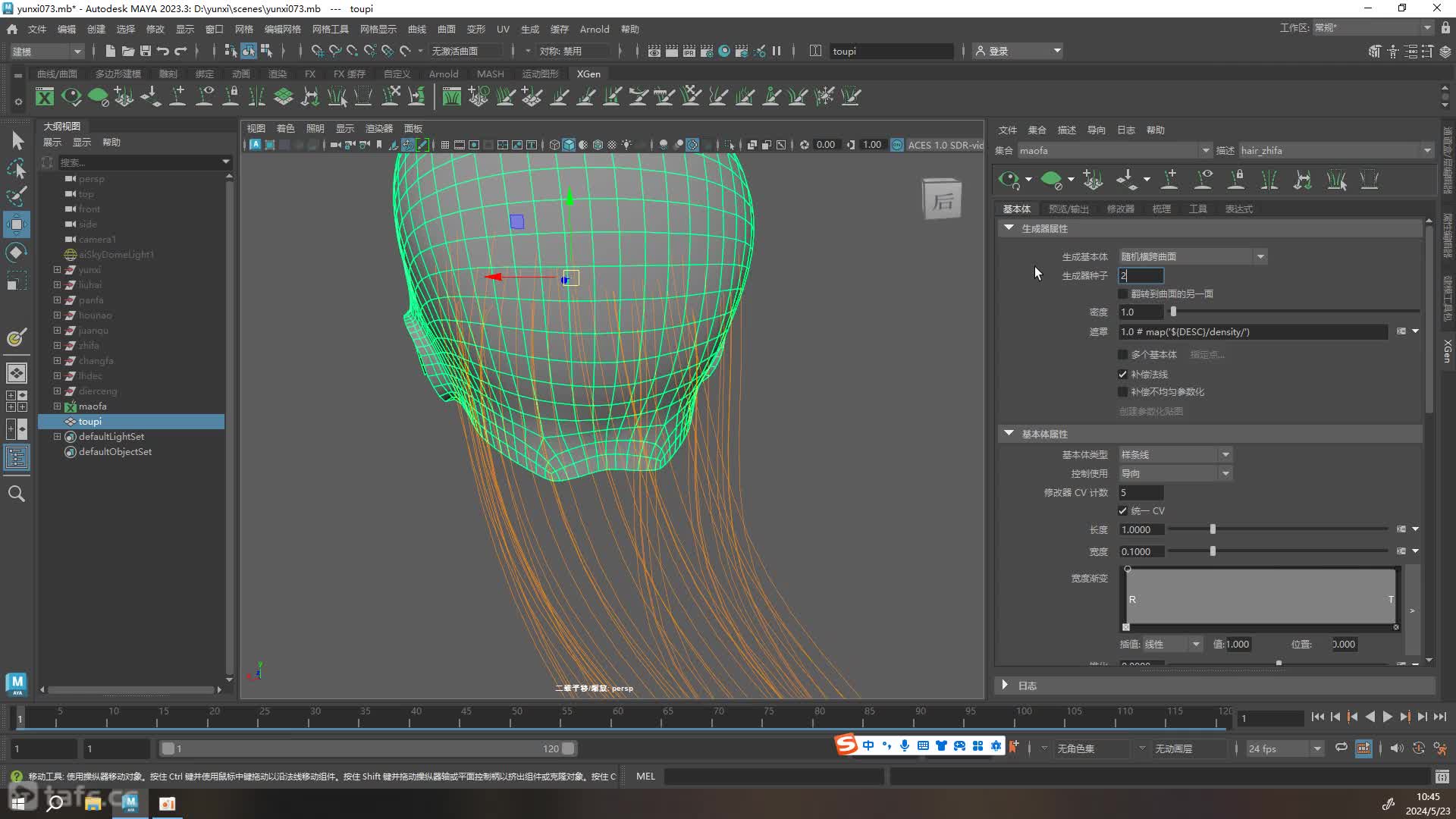This screenshot has width=1456, height=819.
Task: Click the generator seed input field
Action: coord(1141,275)
